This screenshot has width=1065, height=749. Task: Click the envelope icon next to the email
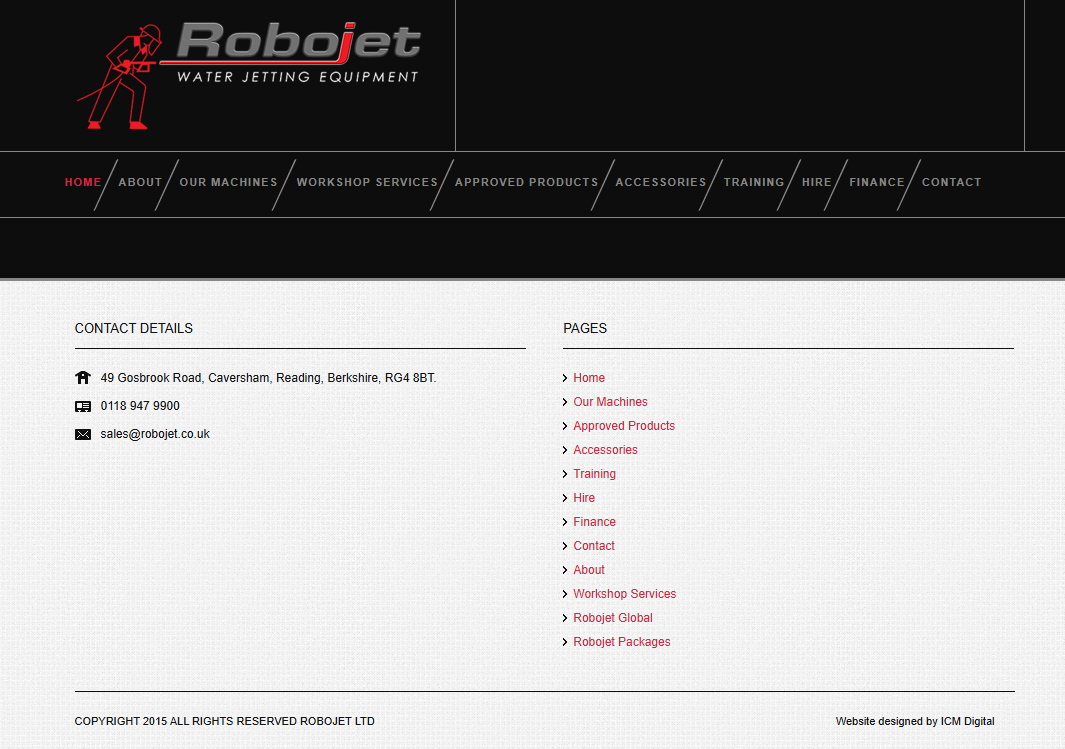83,434
